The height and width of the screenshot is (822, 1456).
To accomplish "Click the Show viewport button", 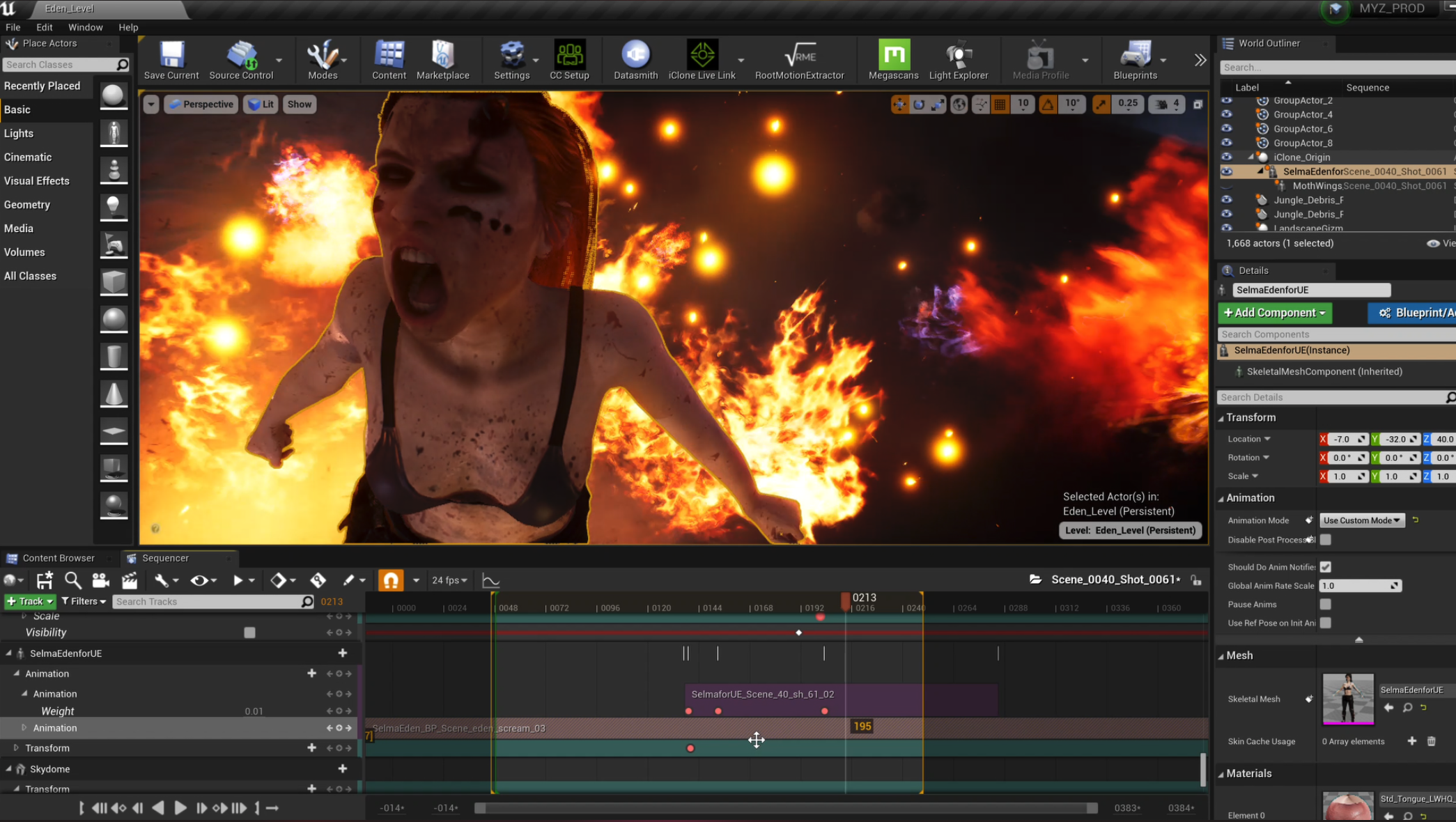I will pos(300,104).
